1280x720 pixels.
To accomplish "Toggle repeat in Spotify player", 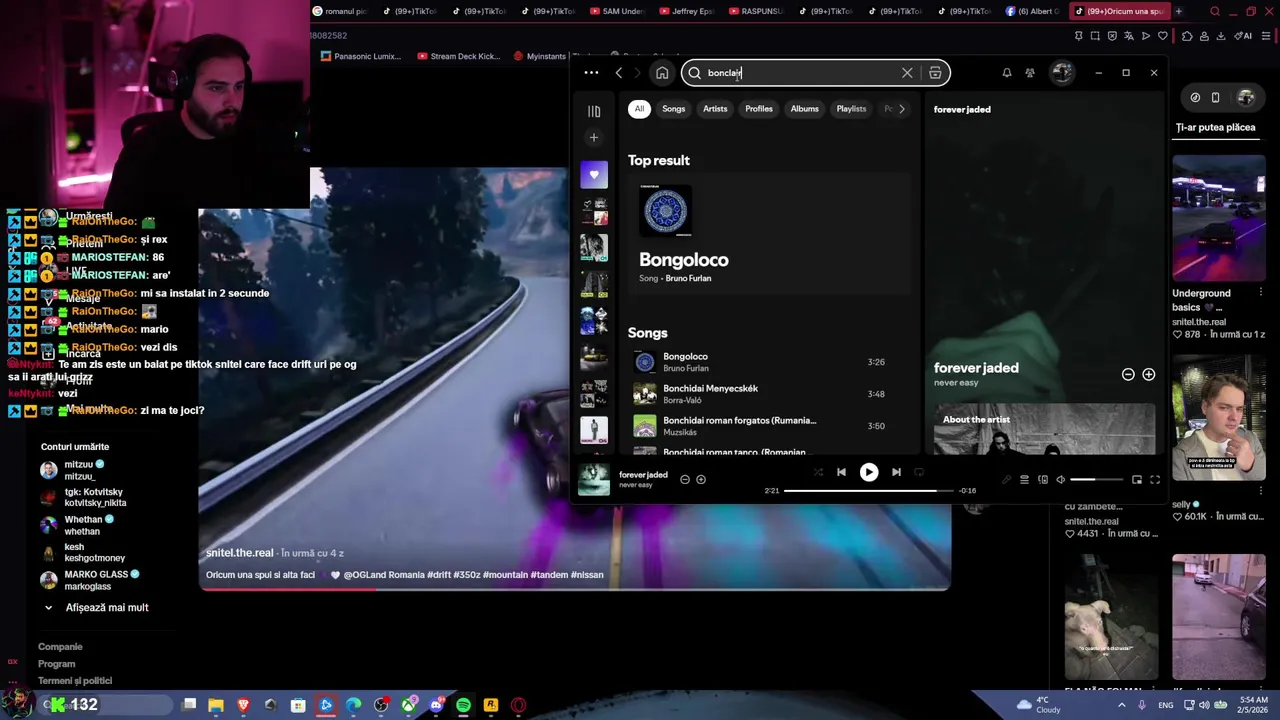I will pos(920,472).
